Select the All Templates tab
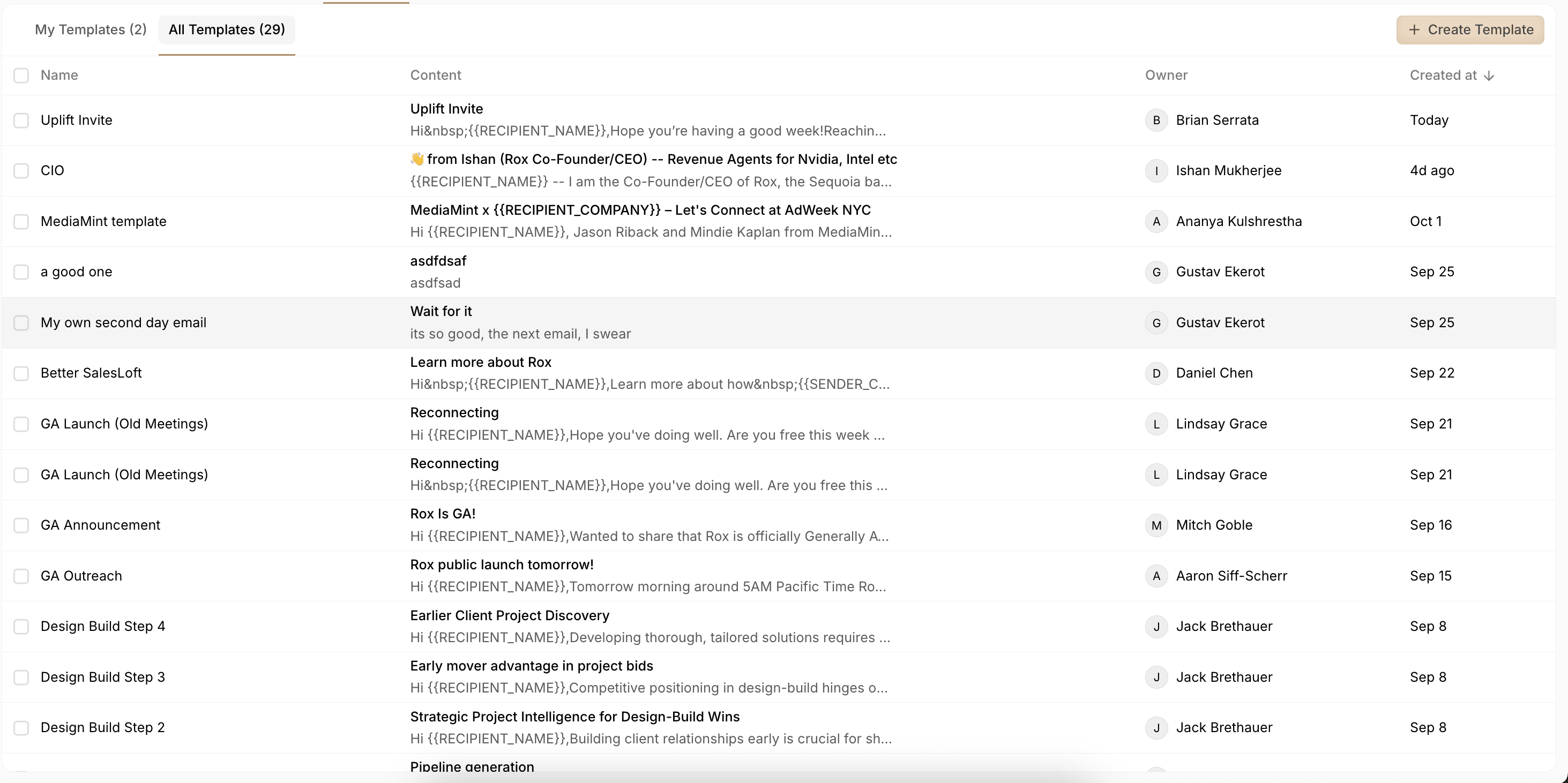The height and width of the screenshot is (783, 1568). [227, 30]
